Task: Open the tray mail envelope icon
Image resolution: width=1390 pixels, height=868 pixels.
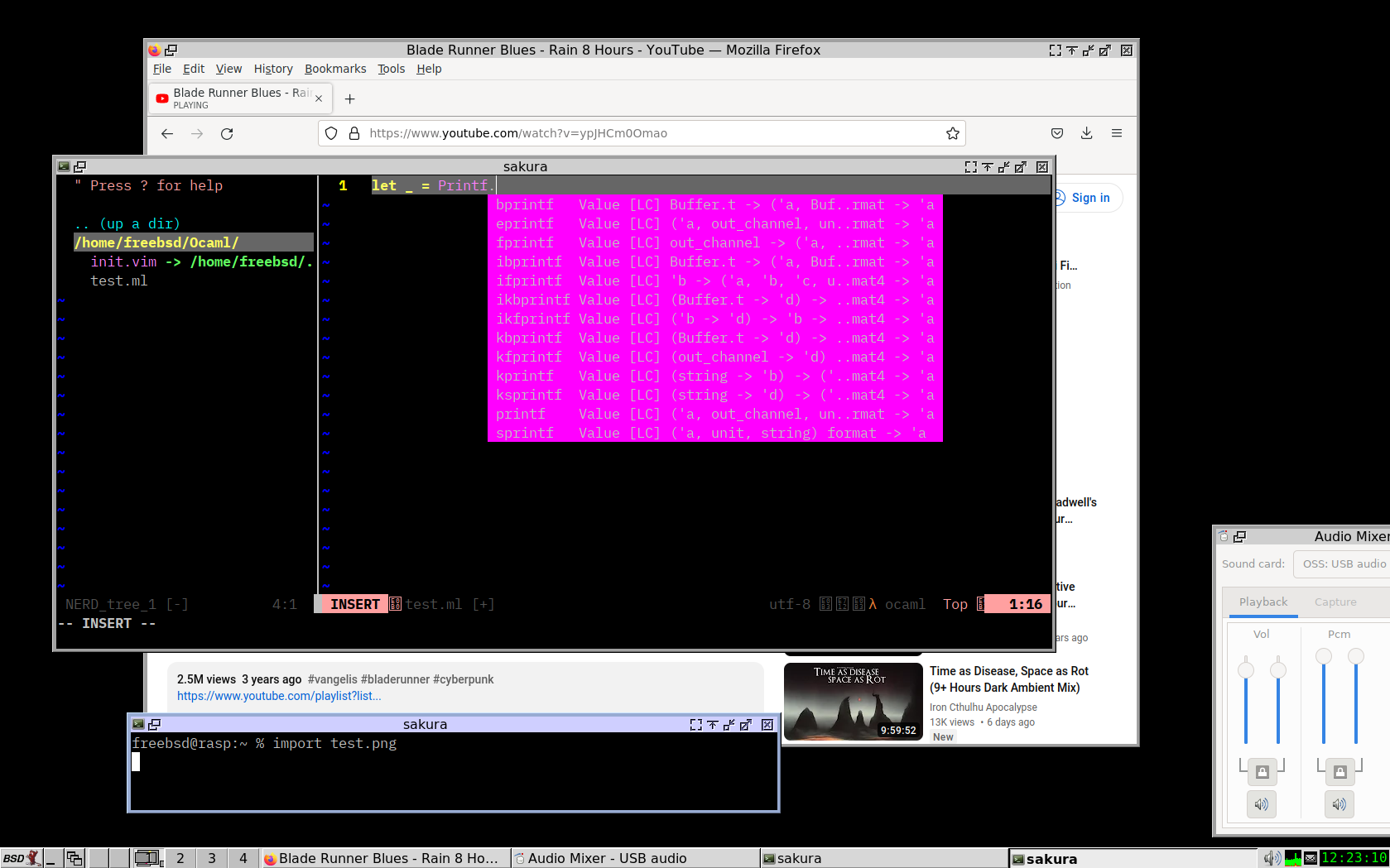Action: click(1311, 858)
